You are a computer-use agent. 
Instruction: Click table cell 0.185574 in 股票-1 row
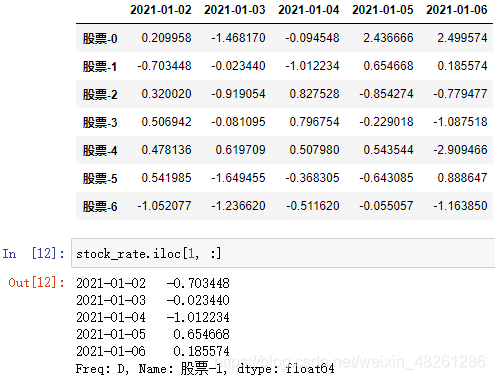462,66
